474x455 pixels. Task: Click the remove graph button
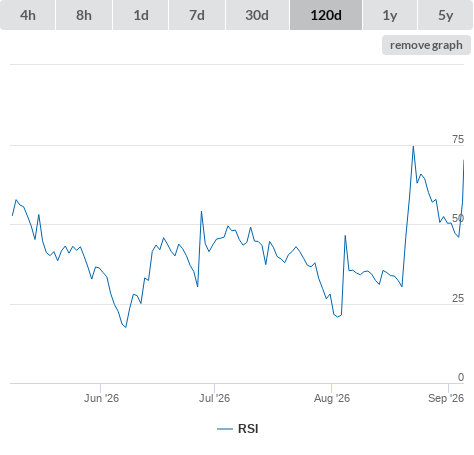426,45
